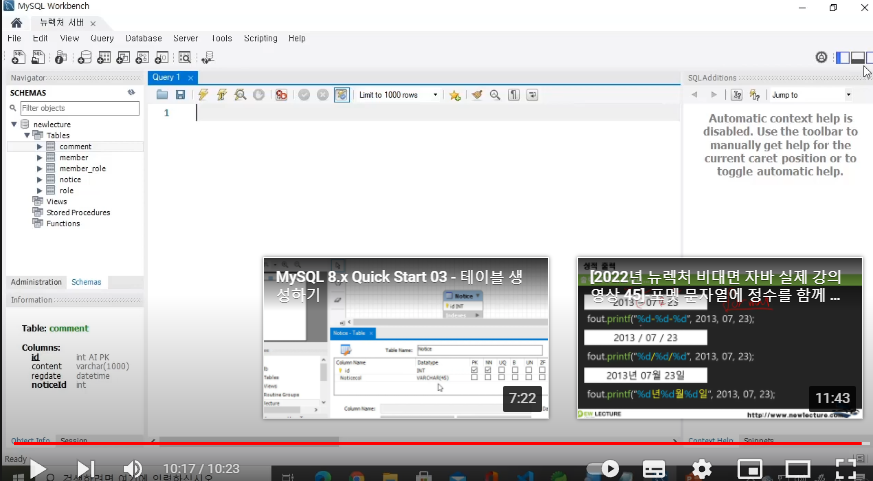
Task: Refresh the SCHEMAS list
Action: coord(131,92)
